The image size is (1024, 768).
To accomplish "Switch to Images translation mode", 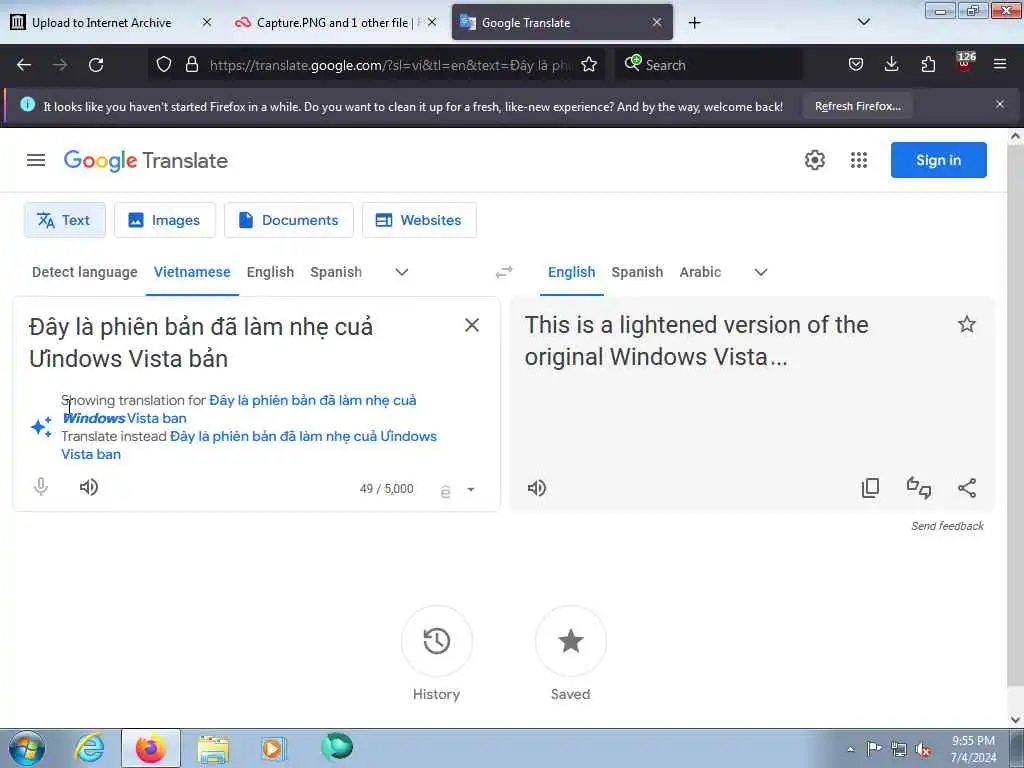I will point(165,220).
